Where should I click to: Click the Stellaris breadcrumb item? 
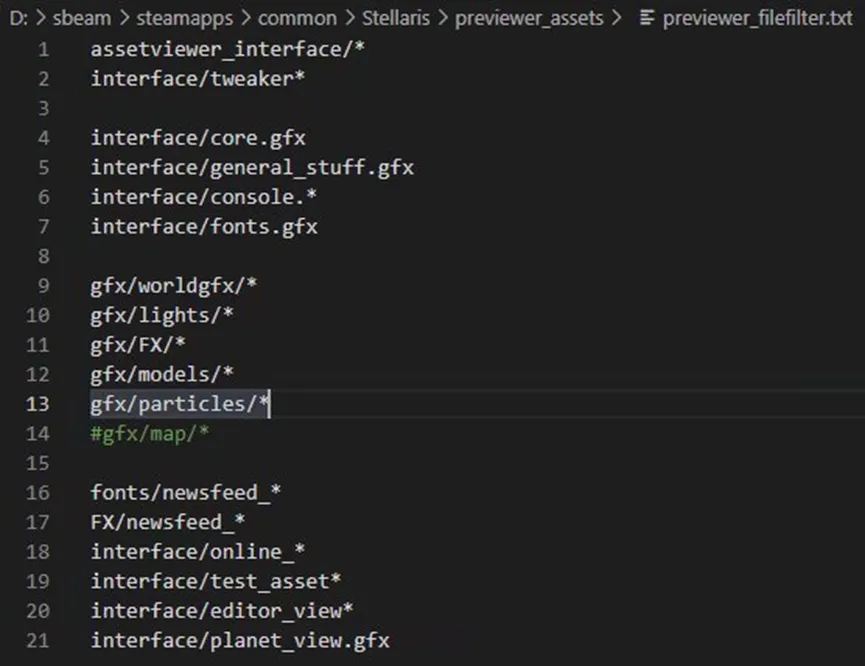(x=397, y=18)
